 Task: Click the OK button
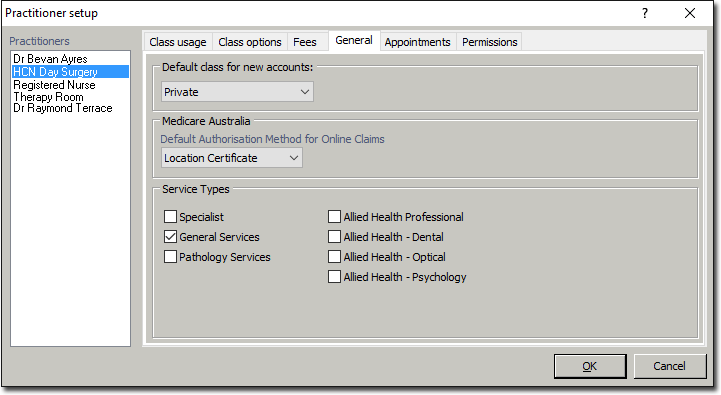tap(590, 366)
